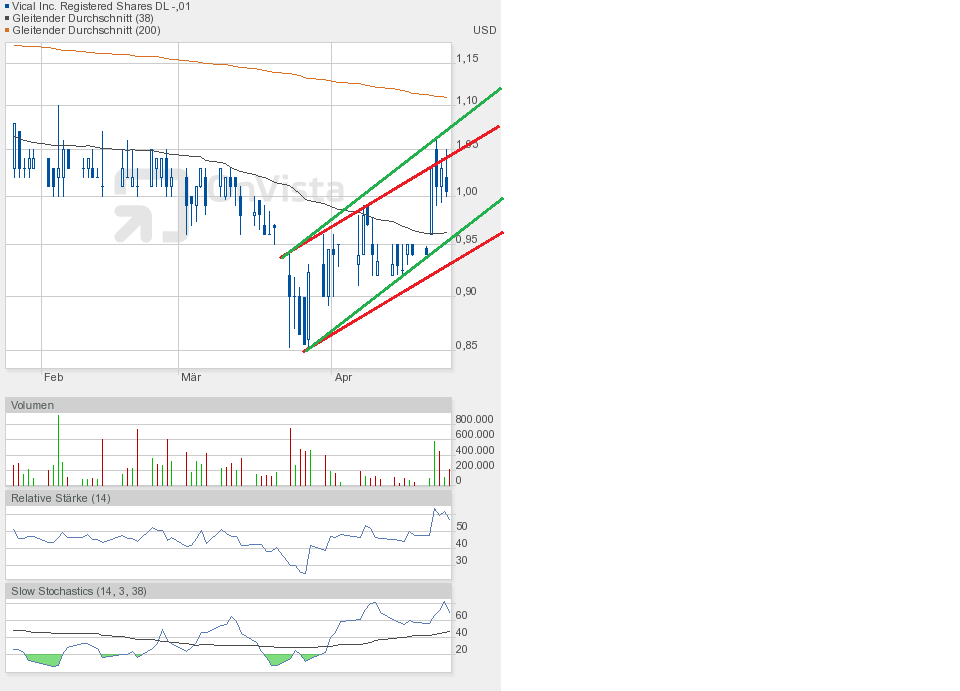Click the Apr month label
The height and width of the screenshot is (691, 960).
coord(343,377)
